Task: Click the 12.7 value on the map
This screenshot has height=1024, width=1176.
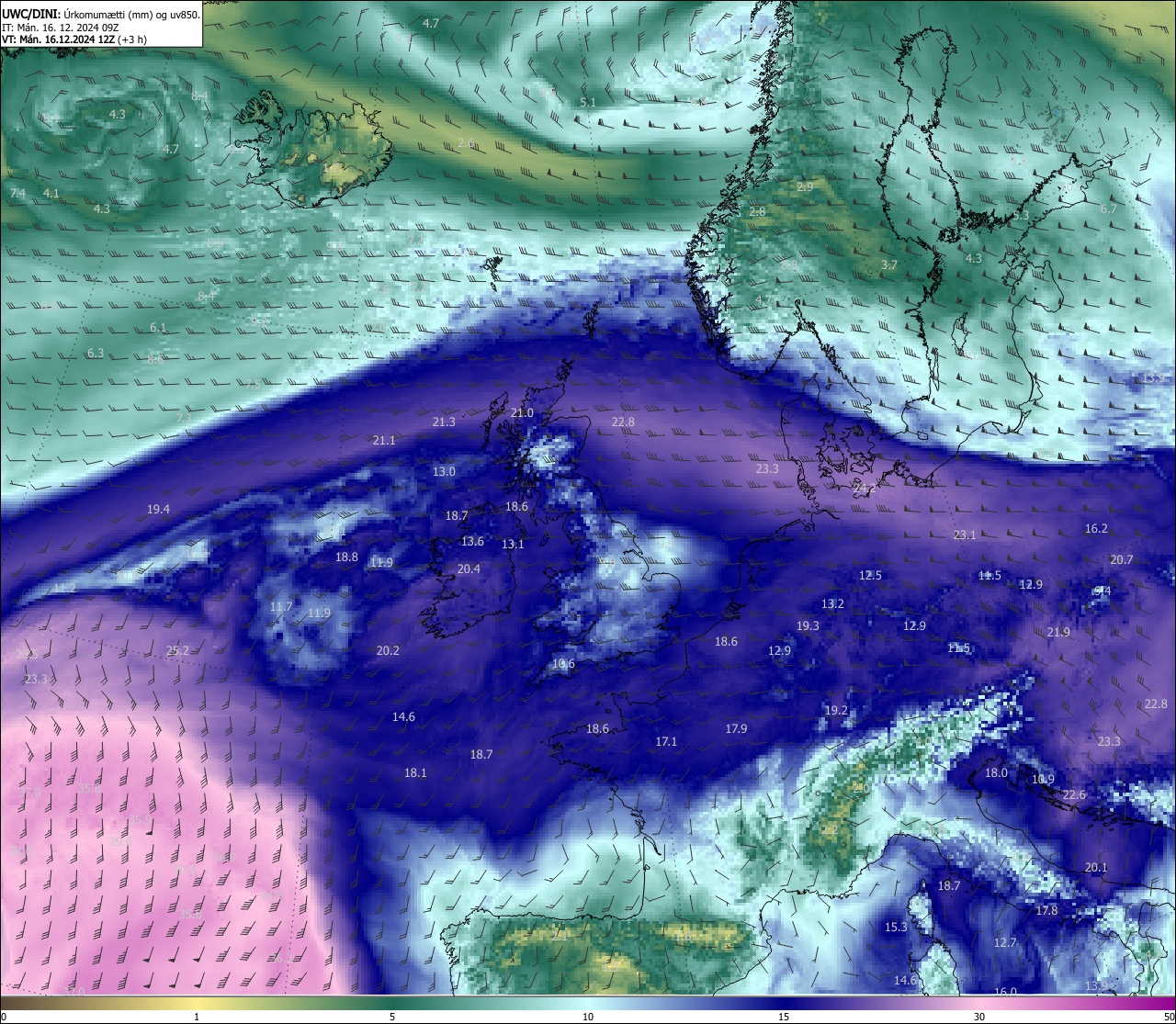Action: [x=1005, y=942]
